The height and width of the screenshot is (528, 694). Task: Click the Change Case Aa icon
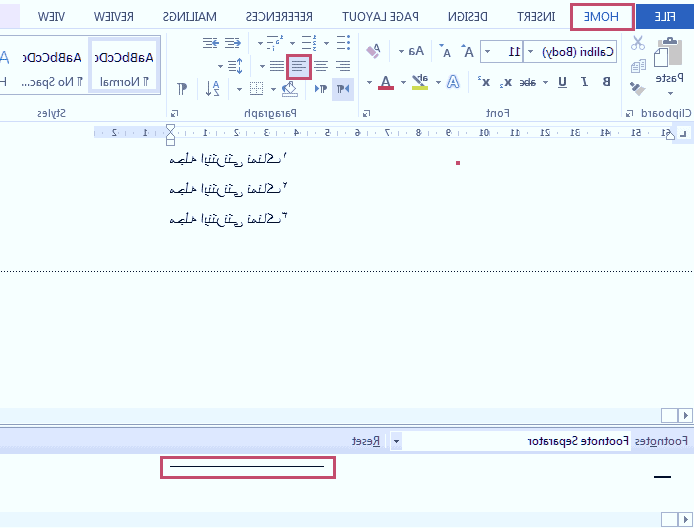tap(416, 51)
